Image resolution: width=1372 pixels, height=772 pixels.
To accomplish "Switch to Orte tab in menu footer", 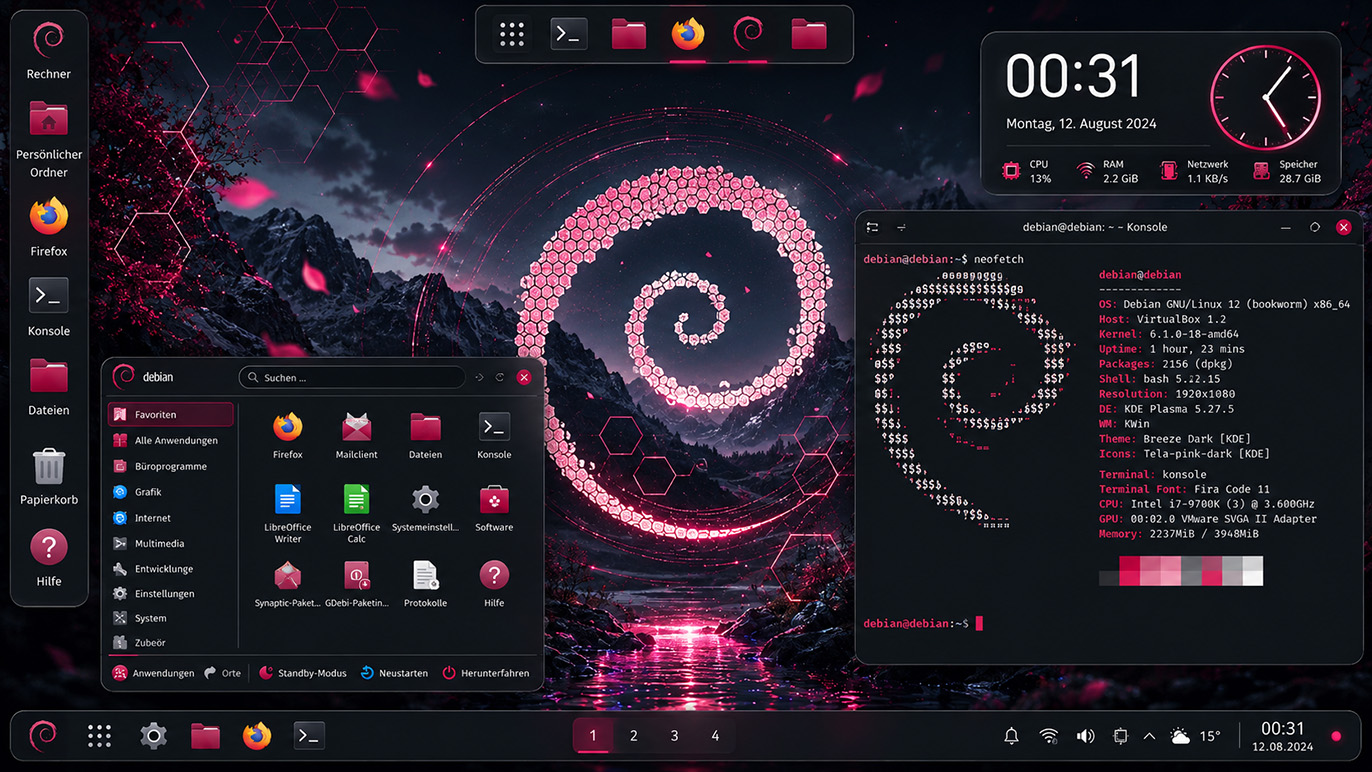I will pos(223,673).
